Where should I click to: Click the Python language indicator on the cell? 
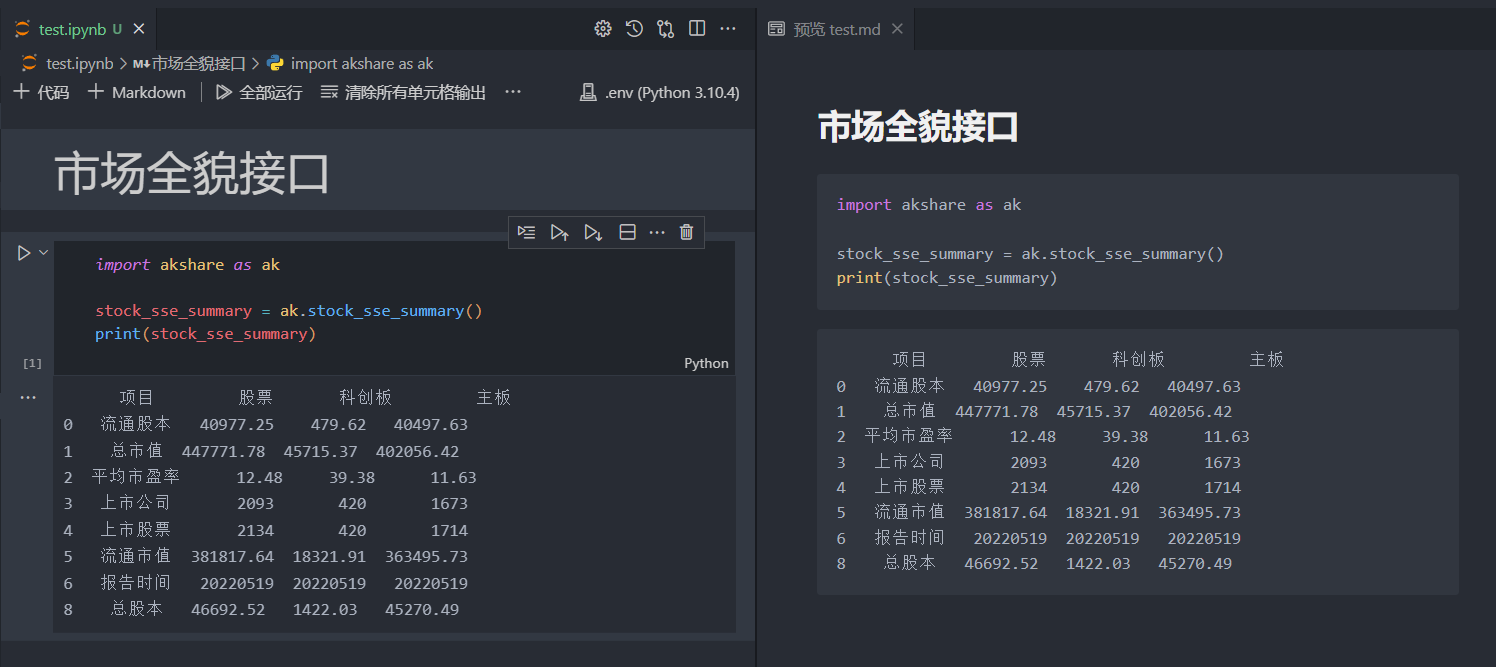[x=706, y=363]
